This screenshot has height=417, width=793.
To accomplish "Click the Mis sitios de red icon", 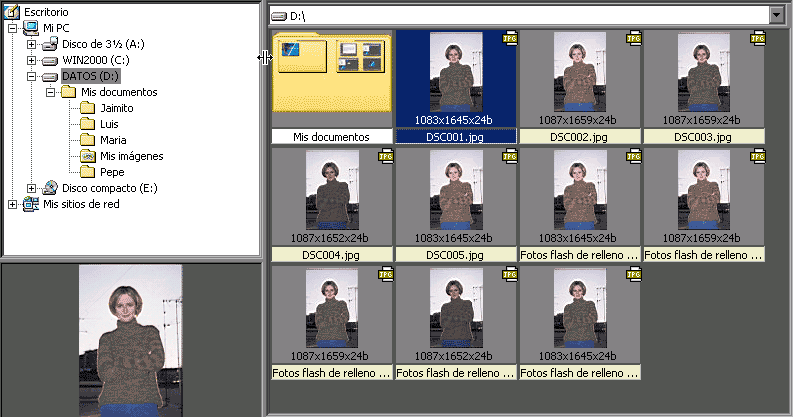I will click(x=31, y=204).
